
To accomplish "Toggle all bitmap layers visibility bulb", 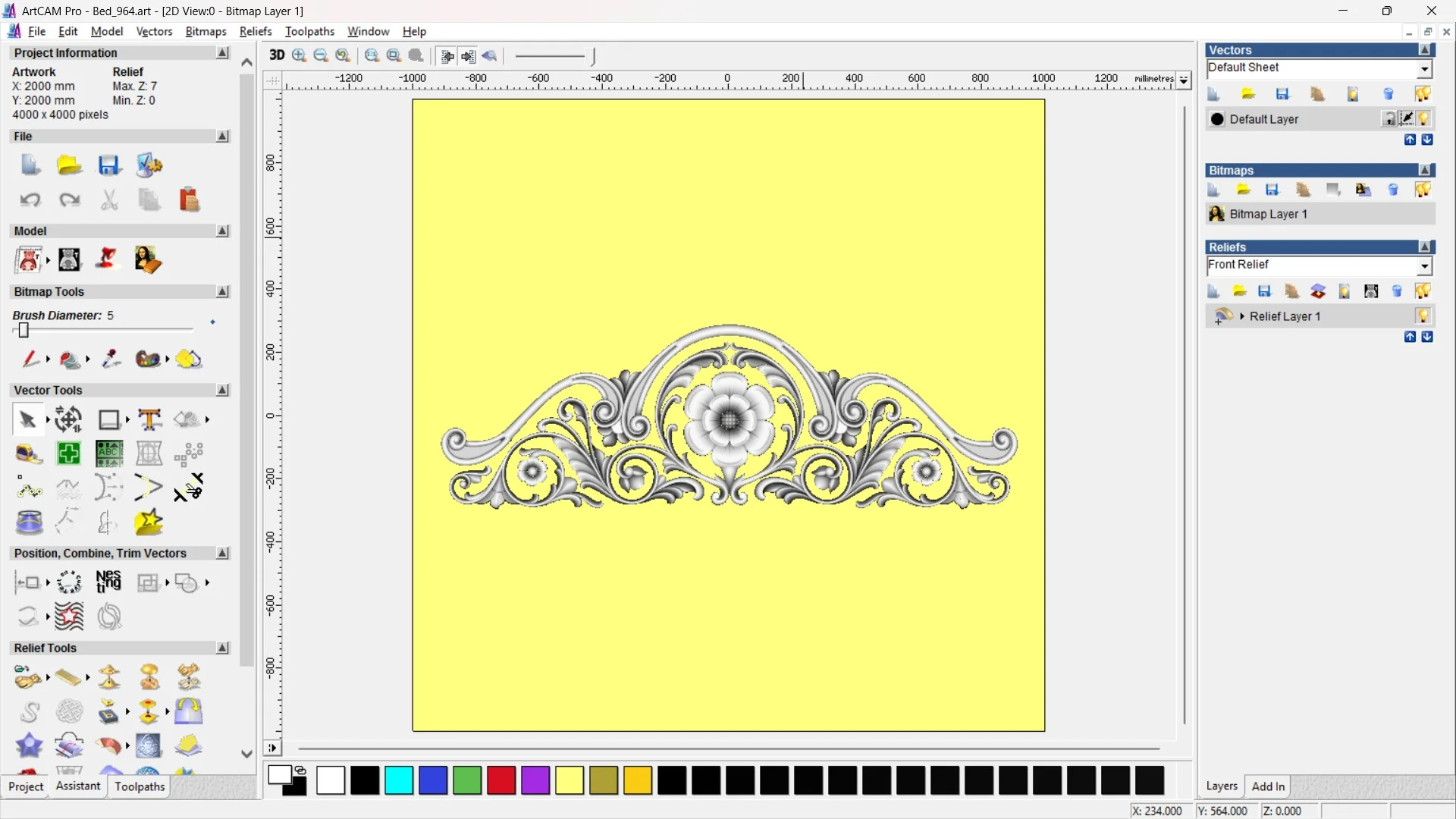I will click(x=1423, y=190).
